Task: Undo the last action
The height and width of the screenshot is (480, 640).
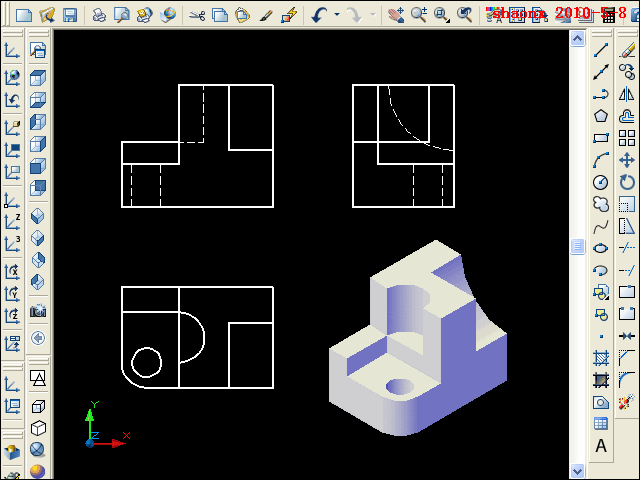Action: 320,15
